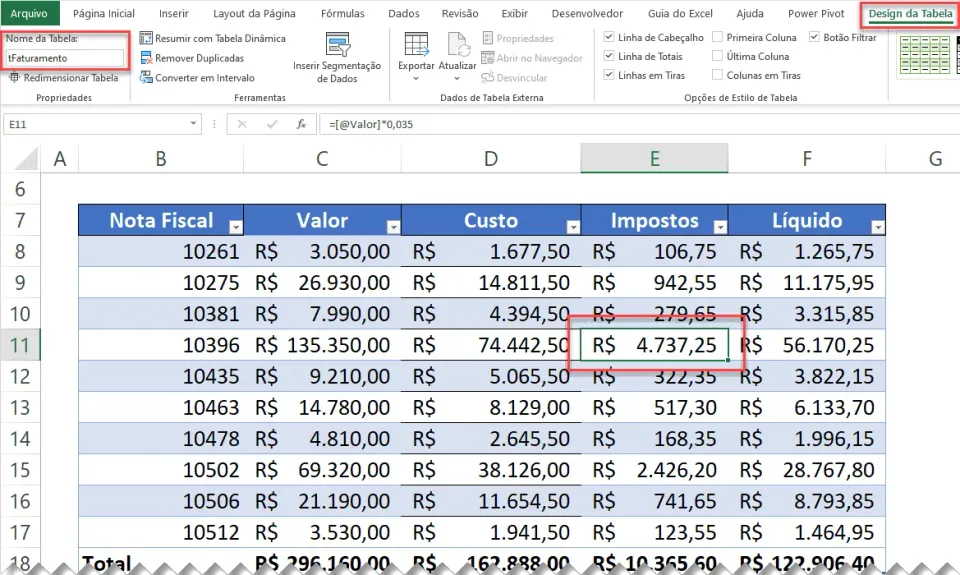
Task: Click the Abrir no Navegador icon
Action: pyautogui.click(x=487, y=58)
